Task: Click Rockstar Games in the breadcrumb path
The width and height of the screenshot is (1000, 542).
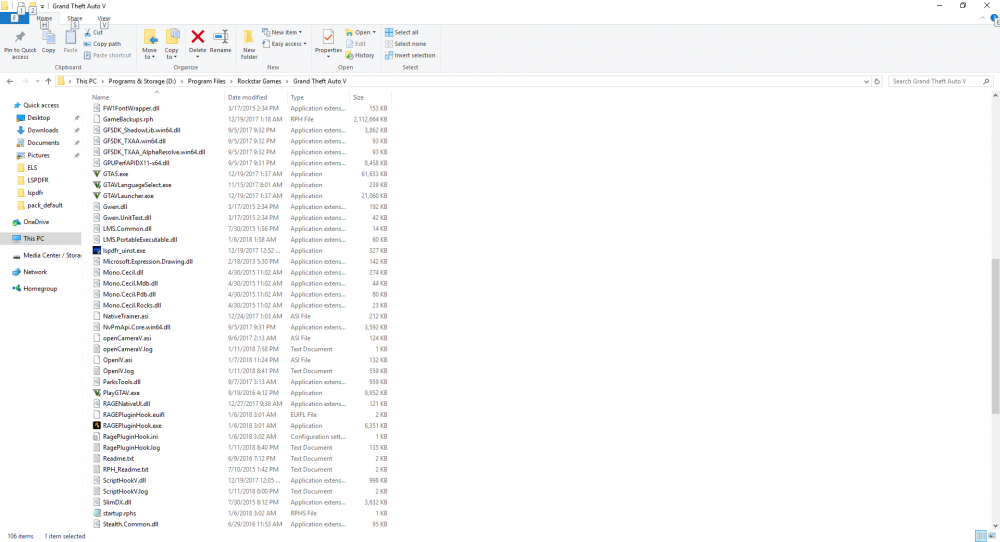Action: click(259, 82)
